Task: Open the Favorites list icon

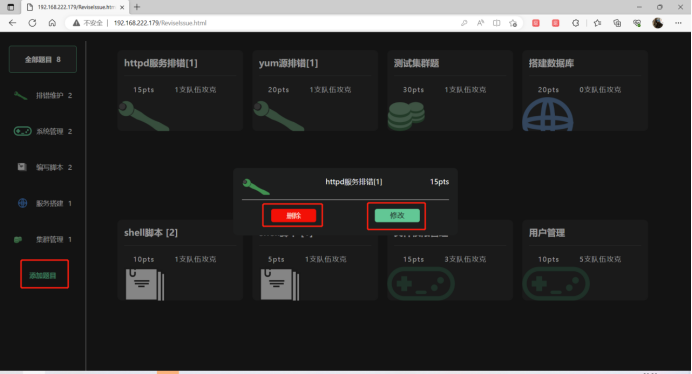Action: coord(597,23)
